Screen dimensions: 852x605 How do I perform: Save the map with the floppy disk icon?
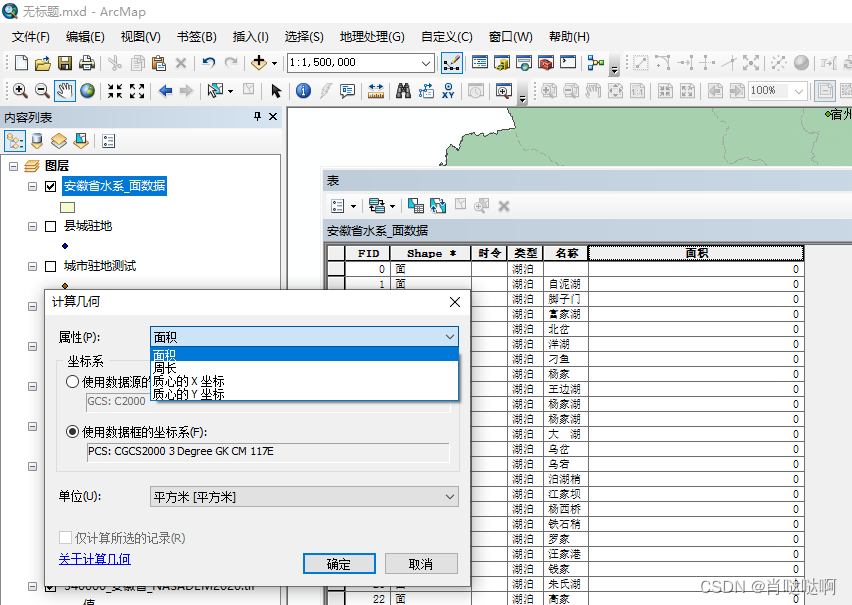point(65,63)
